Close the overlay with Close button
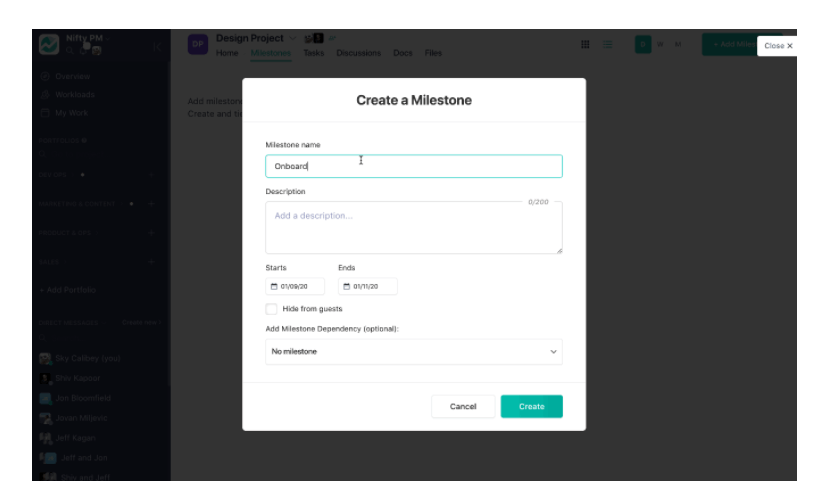This screenshot has width=832, height=493. pyautogui.click(x=777, y=46)
